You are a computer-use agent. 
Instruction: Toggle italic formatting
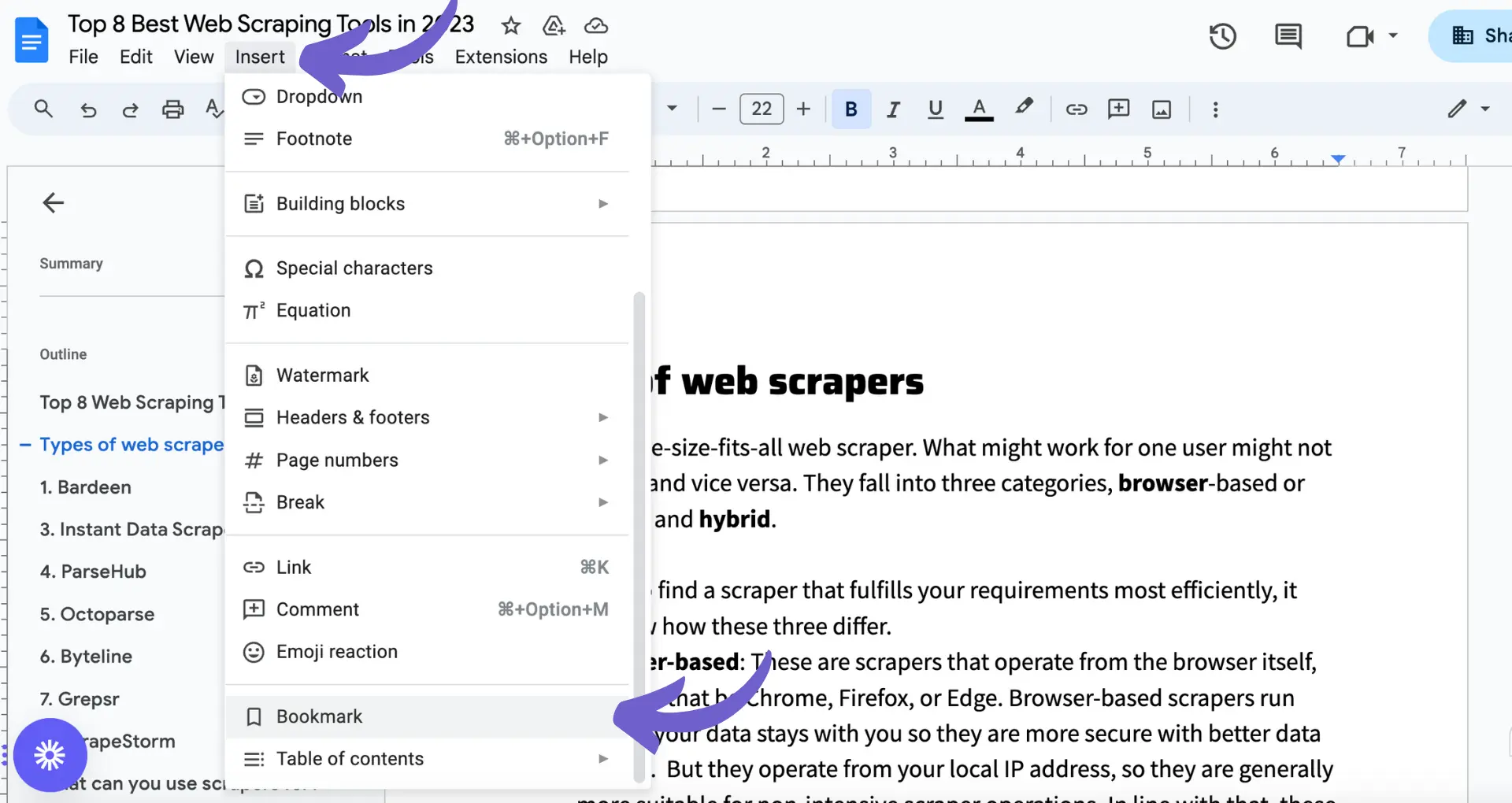(893, 109)
